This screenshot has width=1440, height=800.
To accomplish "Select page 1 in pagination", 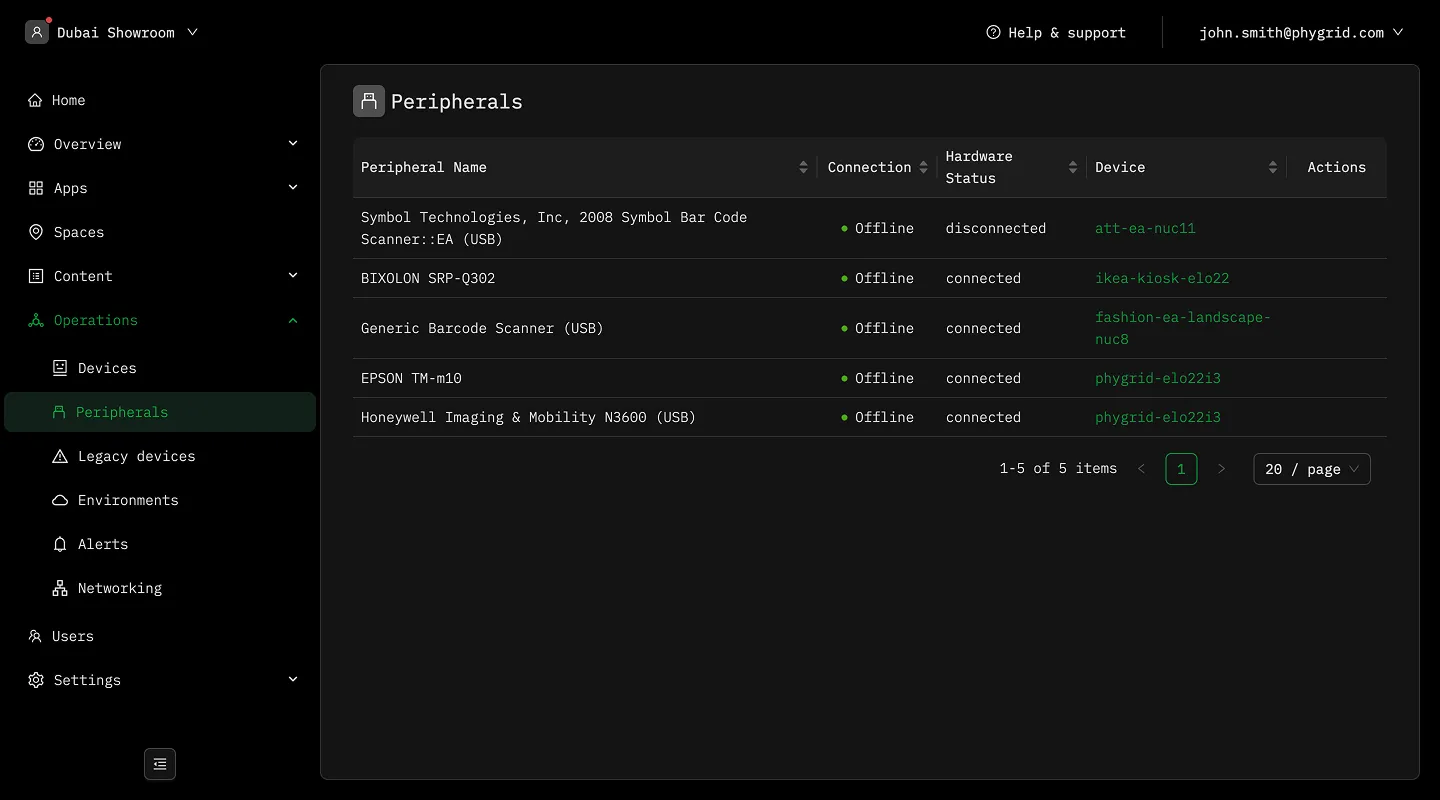I will [x=1181, y=469].
